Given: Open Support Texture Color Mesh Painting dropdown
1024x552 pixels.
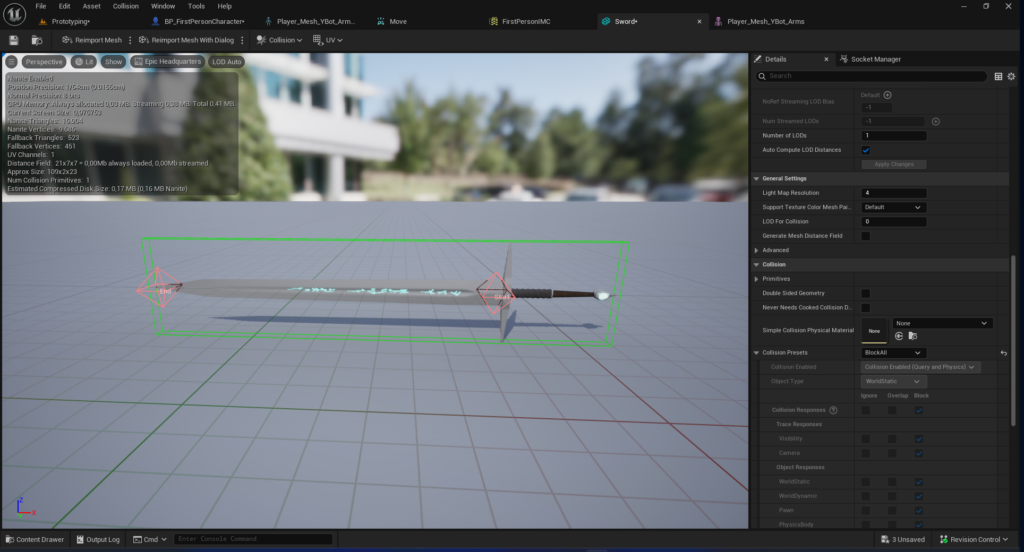Looking at the screenshot, I should tap(893, 207).
